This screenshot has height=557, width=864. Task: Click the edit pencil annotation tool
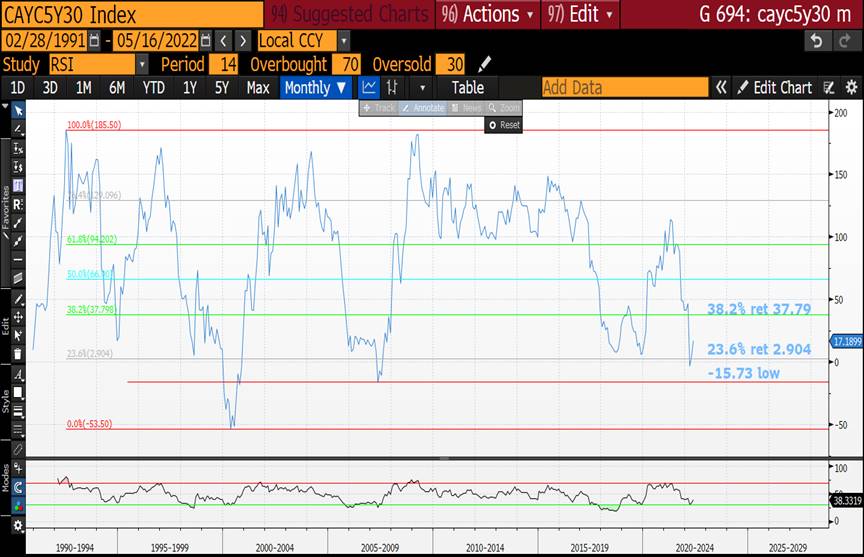pyautogui.click(x=18, y=299)
